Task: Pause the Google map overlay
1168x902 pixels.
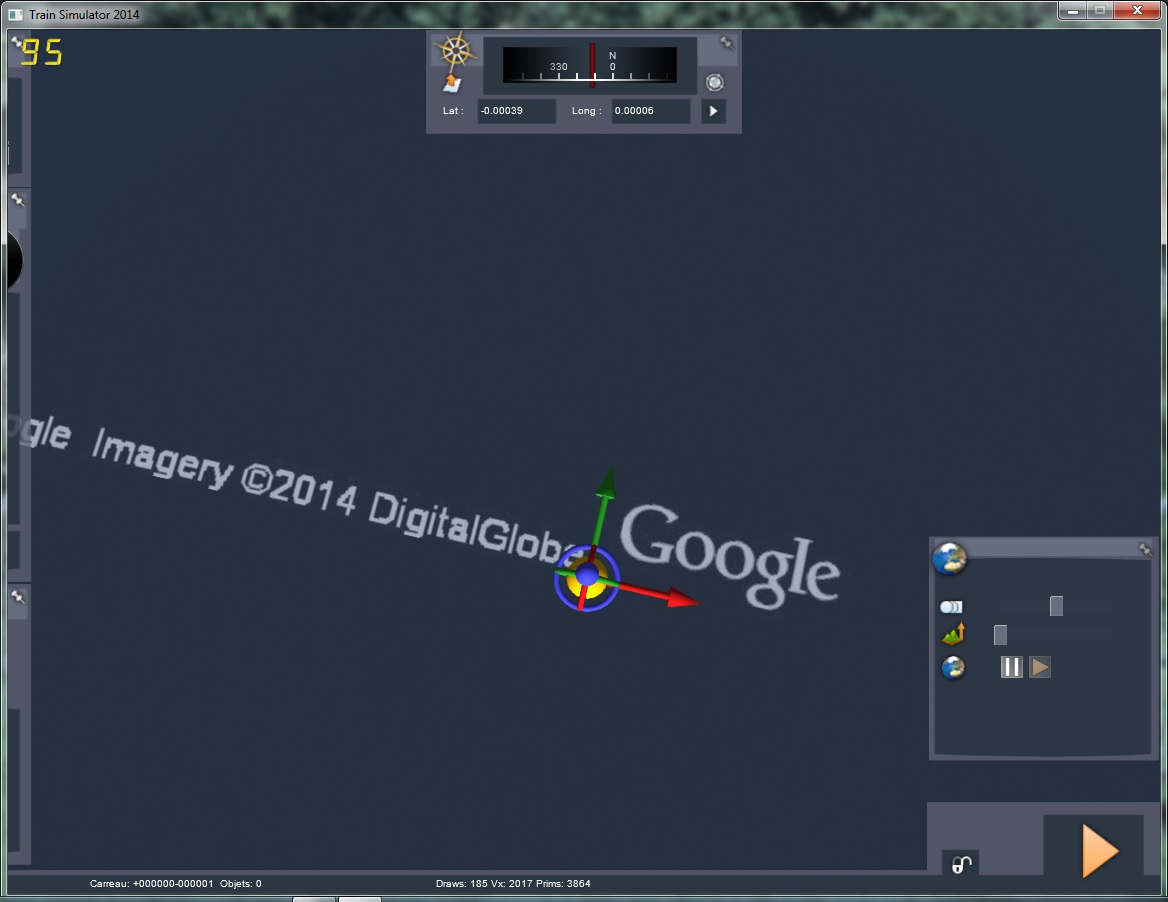Action: coord(1011,667)
